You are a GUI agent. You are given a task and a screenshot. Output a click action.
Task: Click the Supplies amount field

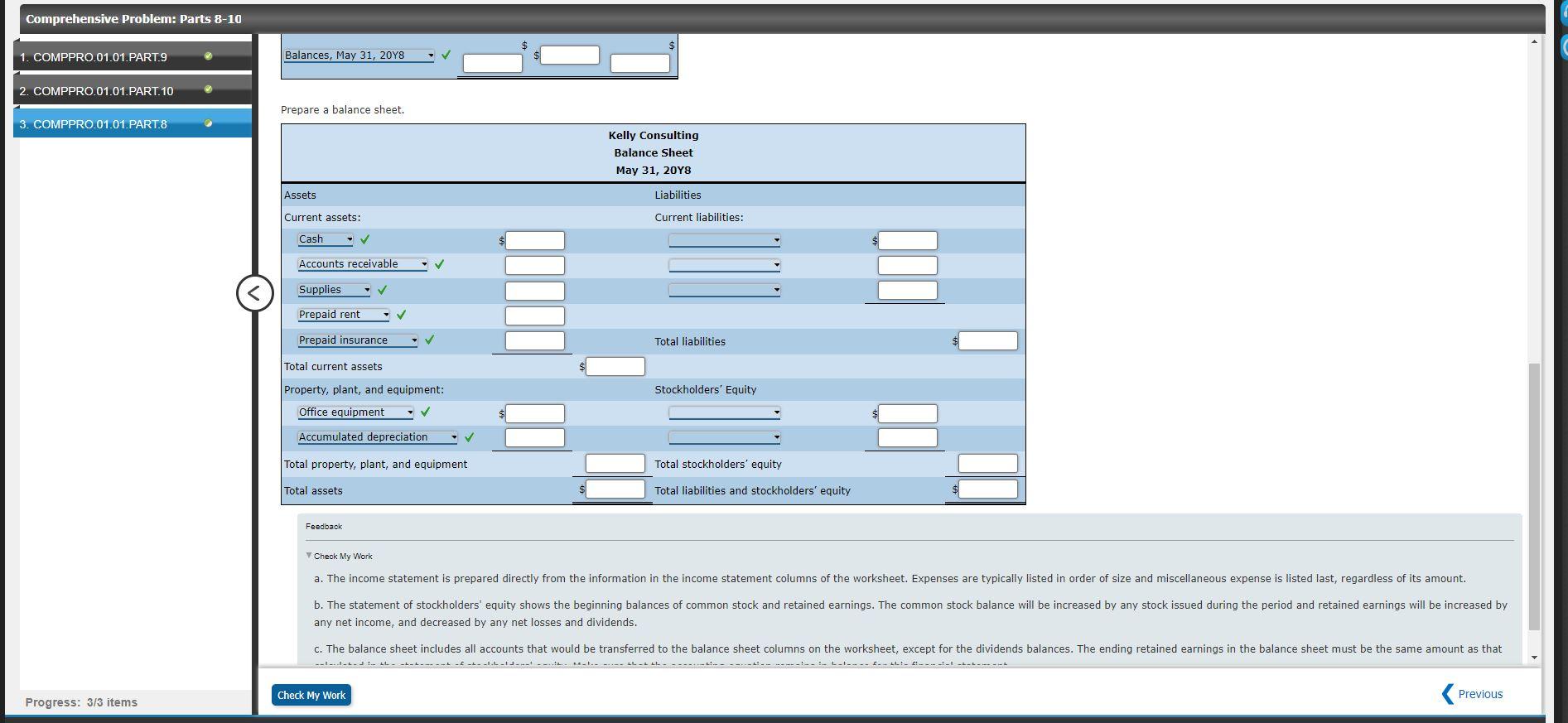pos(535,291)
